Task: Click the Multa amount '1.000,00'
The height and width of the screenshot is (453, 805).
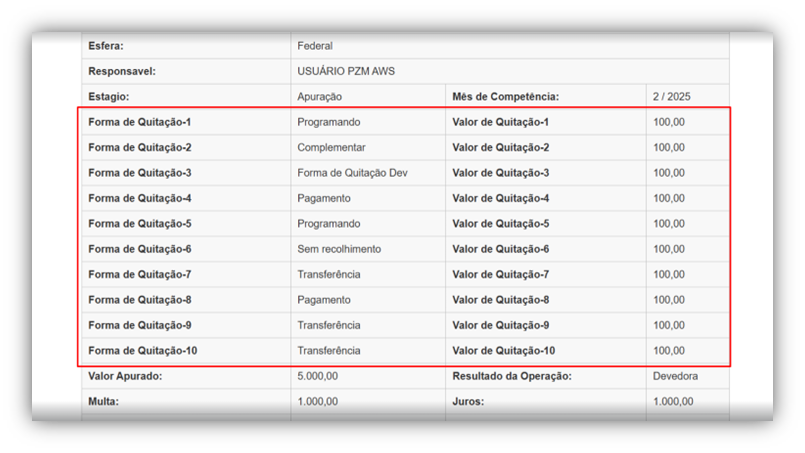Action: pyautogui.click(x=317, y=402)
